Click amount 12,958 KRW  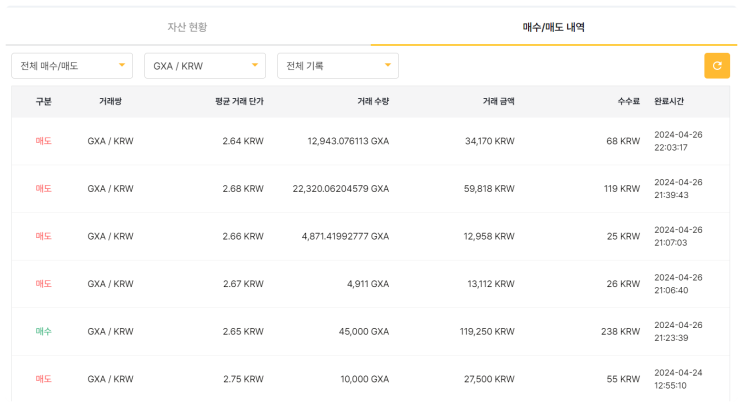pyautogui.click(x=489, y=236)
